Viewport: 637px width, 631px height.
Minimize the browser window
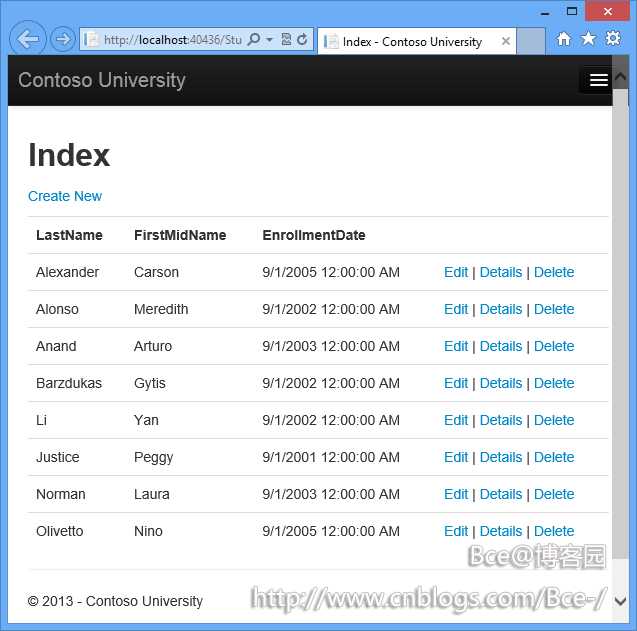pos(545,13)
